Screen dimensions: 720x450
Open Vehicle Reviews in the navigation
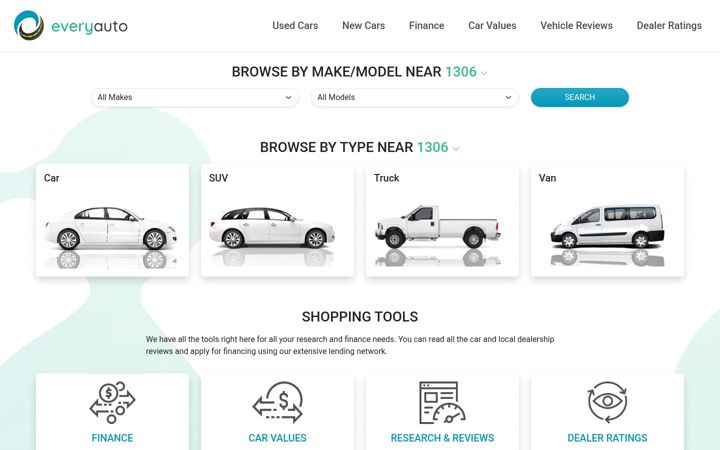tap(576, 26)
